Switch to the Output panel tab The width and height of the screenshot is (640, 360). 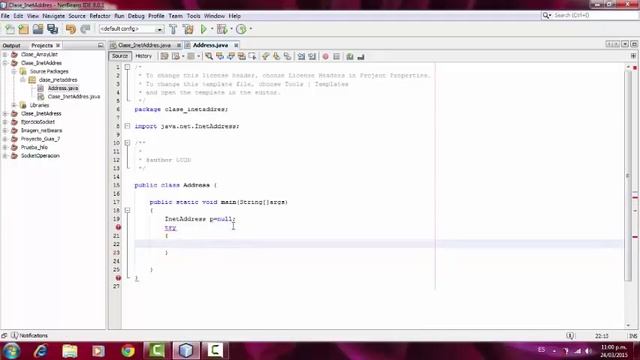(x=11, y=45)
